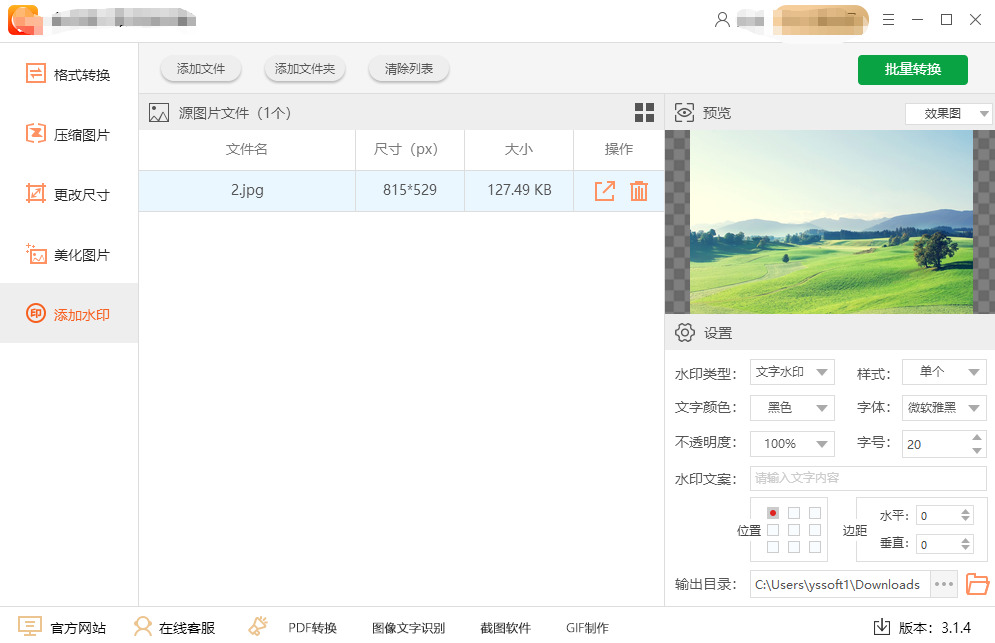The image size is (995, 643).
Task: Open the 文字颜色 text color dropdown
Action: [792, 408]
